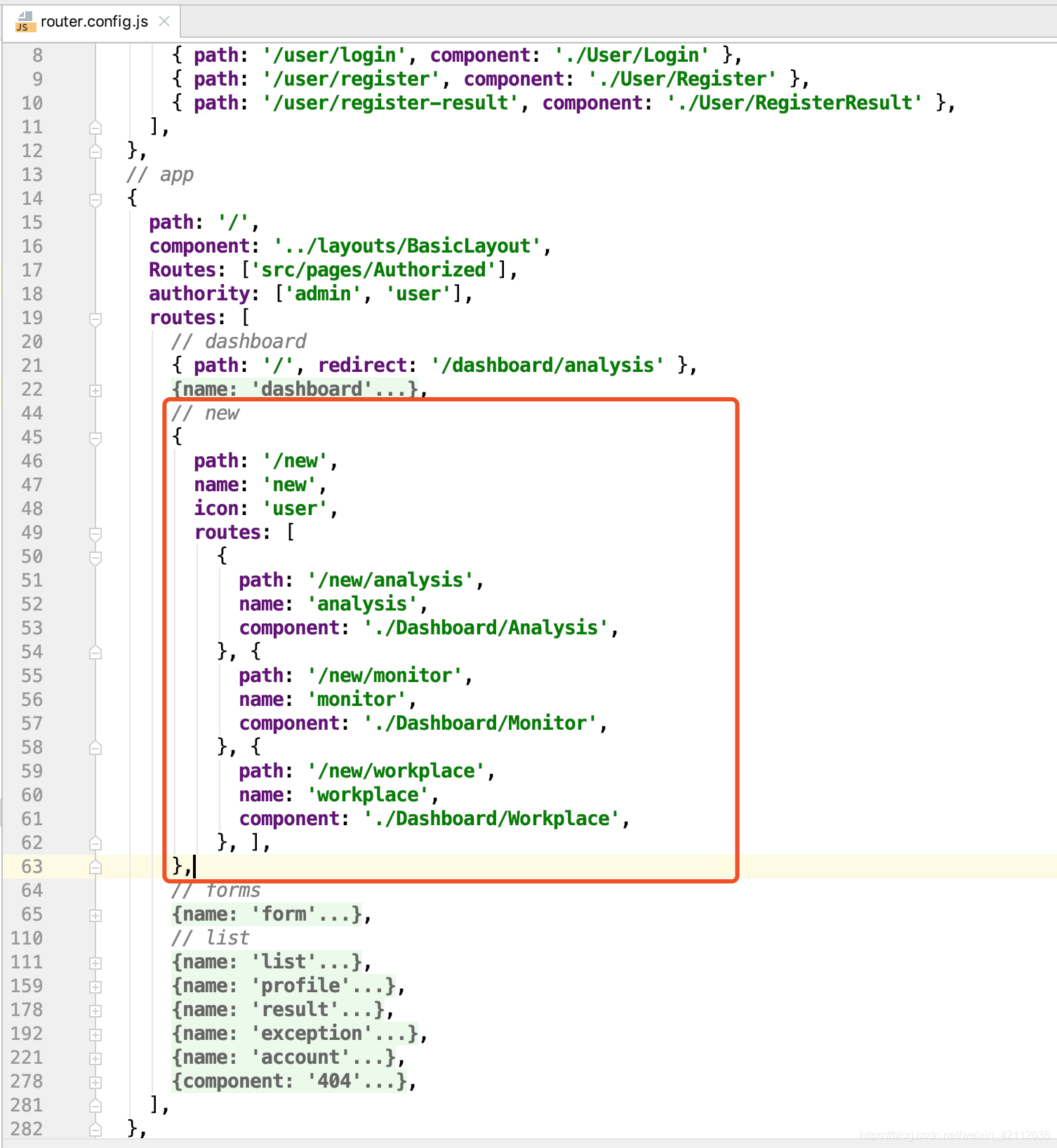This screenshot has height=1148, width=1057.
Task: Click the './User/RegisterResult' string
Action: coord(795,103)
